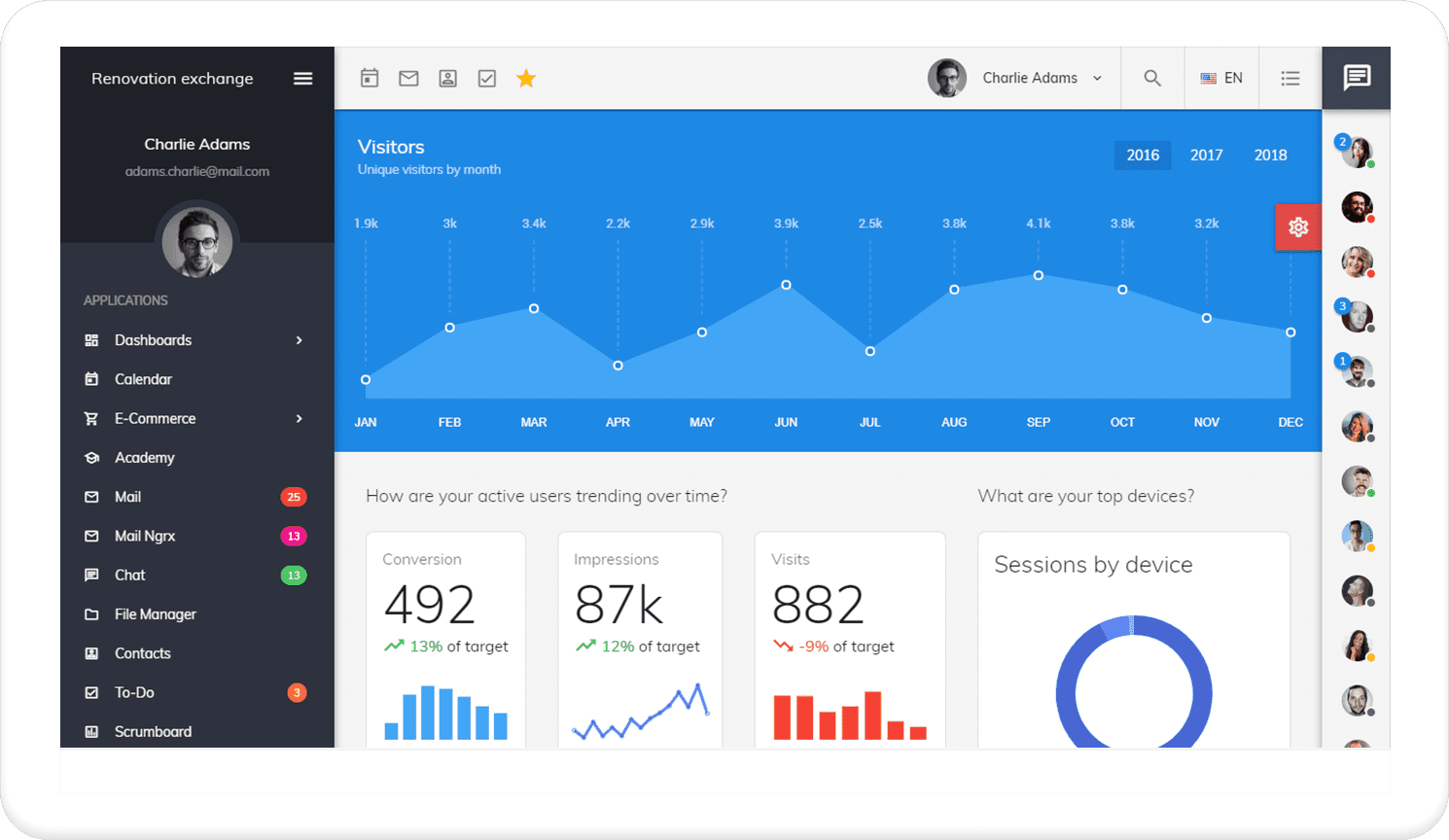This screenshot has width=1449, height=840.
Task: Click the JAN 1.9k data point
Action: pyautogui.click(x=366, y=380)
